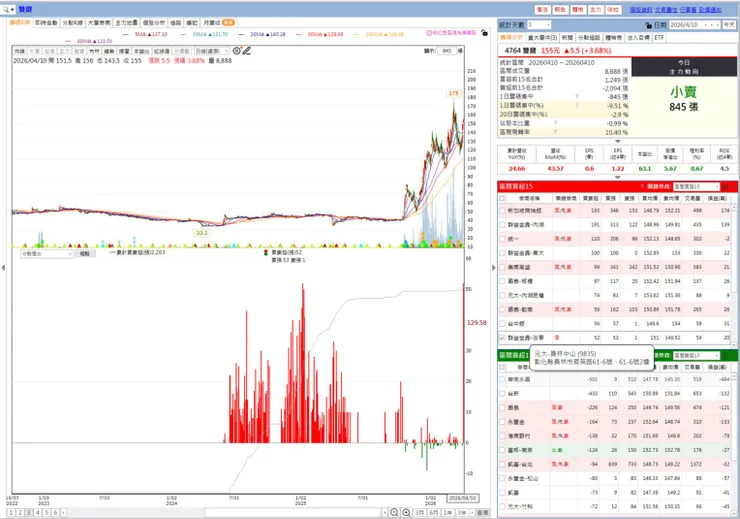
Task: Click the 60MA legend line
Action: 320,34
